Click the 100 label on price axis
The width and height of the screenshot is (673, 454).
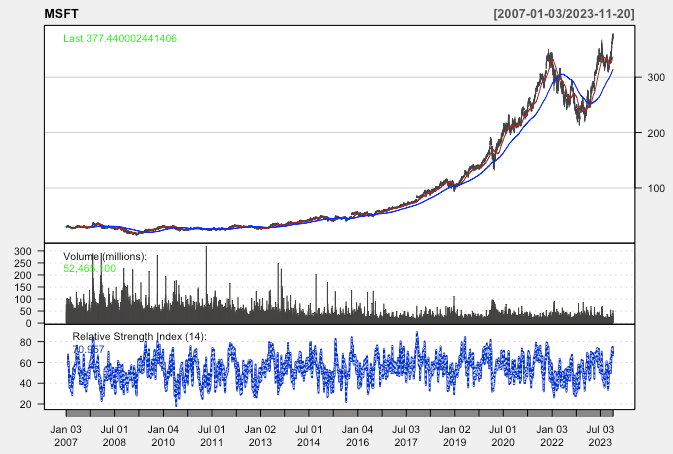(x=656, y=188)
